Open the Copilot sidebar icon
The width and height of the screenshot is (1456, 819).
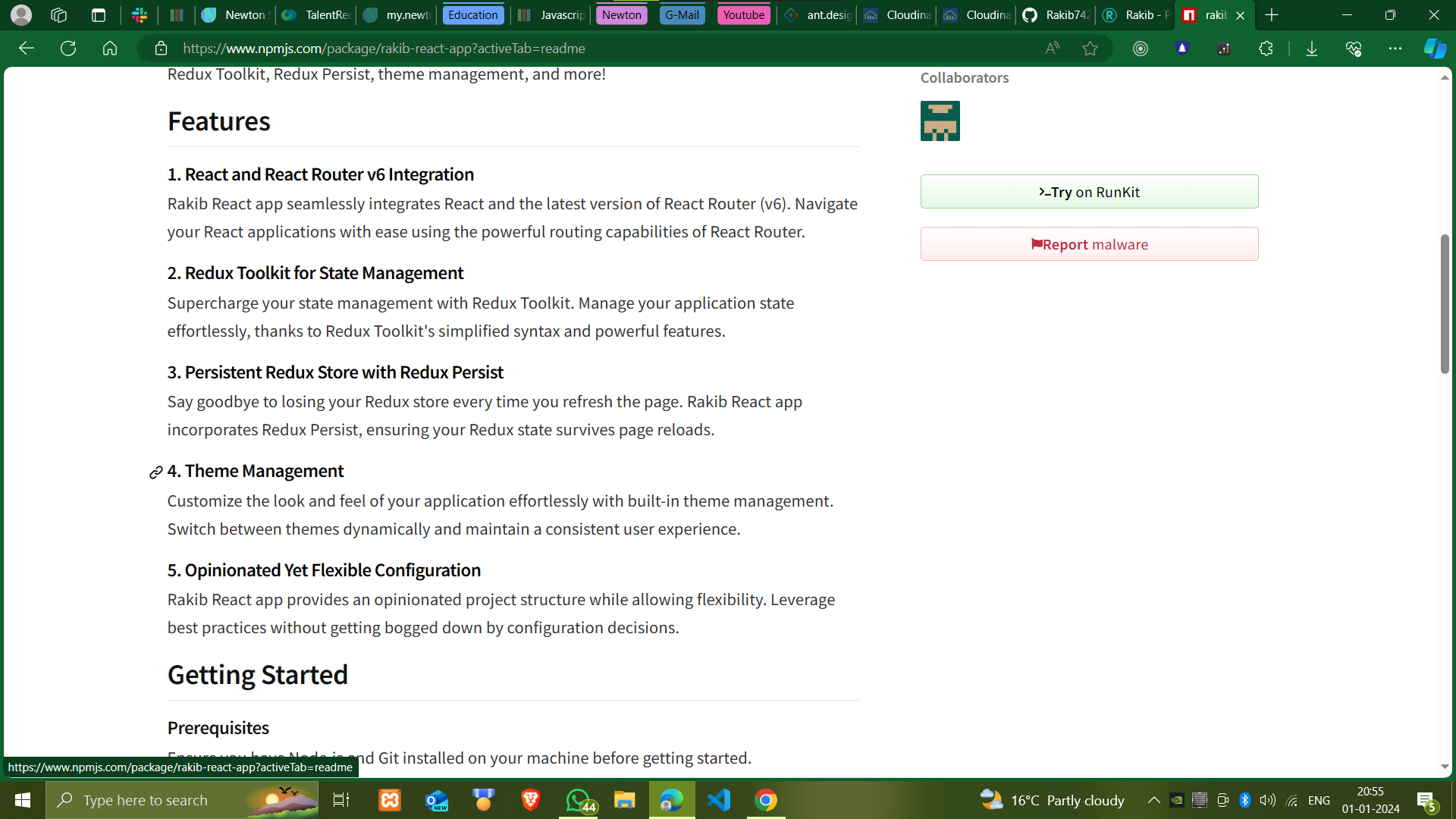pos(1435,49)
